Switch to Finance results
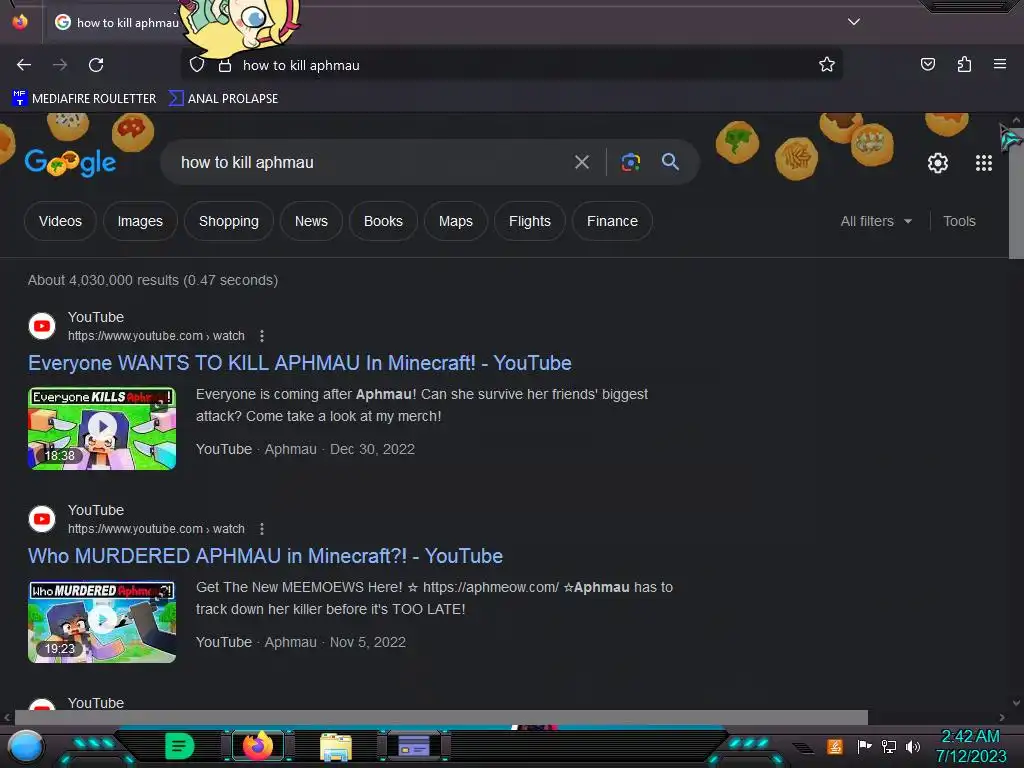1024x768 pixels. (x=612, y=221)
